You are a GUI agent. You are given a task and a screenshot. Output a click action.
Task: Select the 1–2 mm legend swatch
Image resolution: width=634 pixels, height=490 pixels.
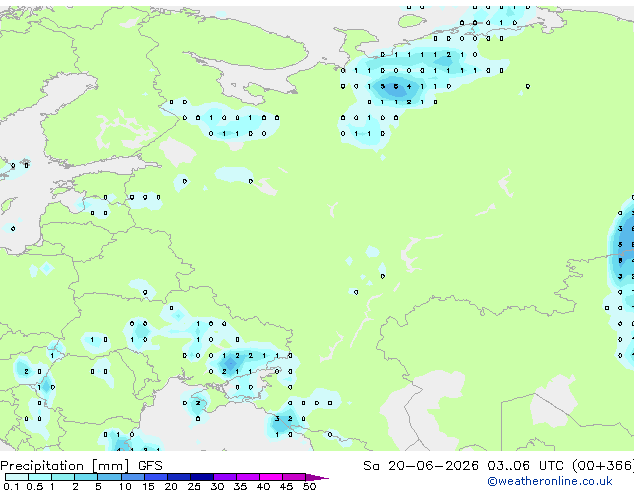pyautogui.click(x=63, y=477)
